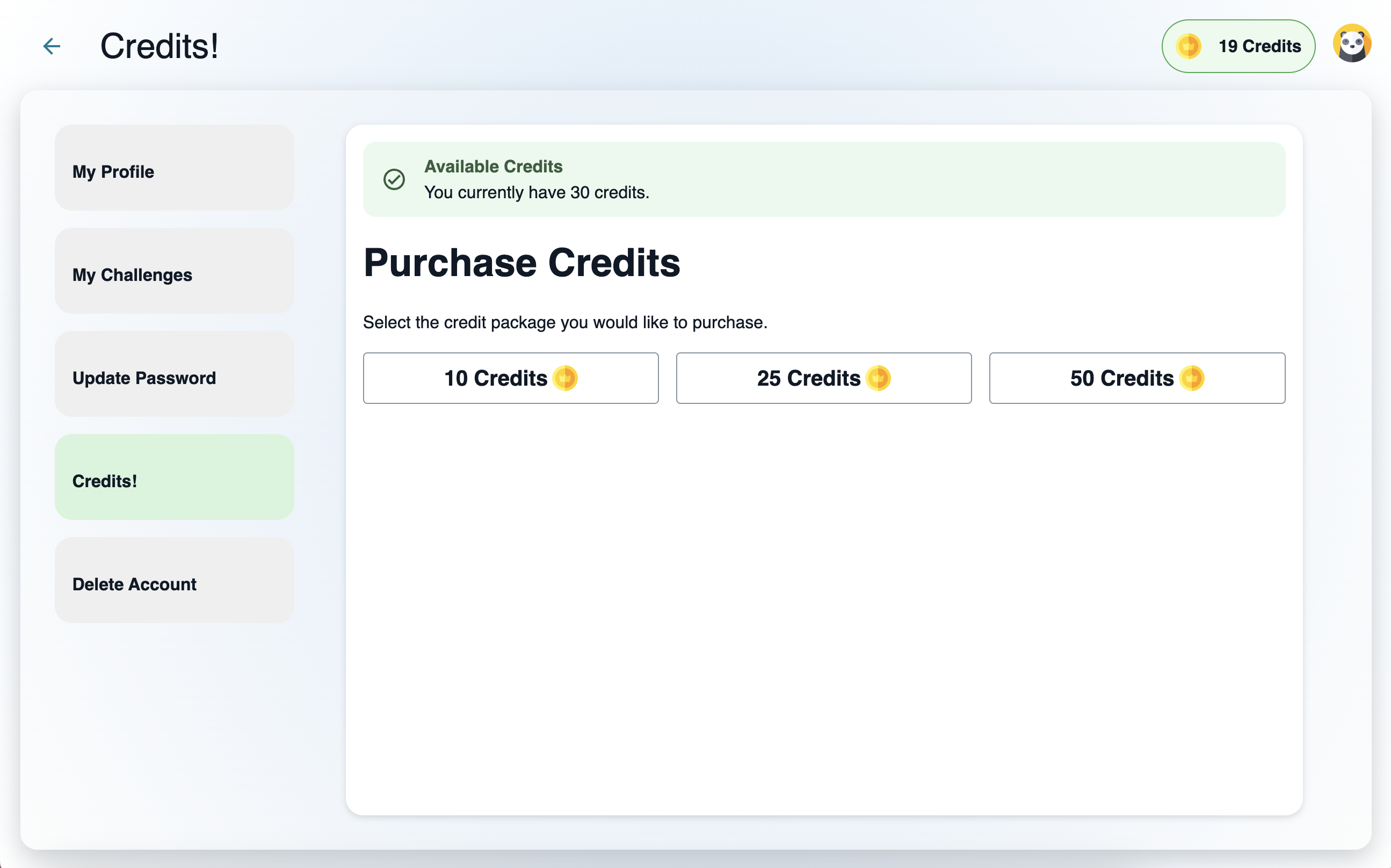1391x868 pixels.
Task: Click coin icon on 50 Credits package
Action: [1192, 378]
